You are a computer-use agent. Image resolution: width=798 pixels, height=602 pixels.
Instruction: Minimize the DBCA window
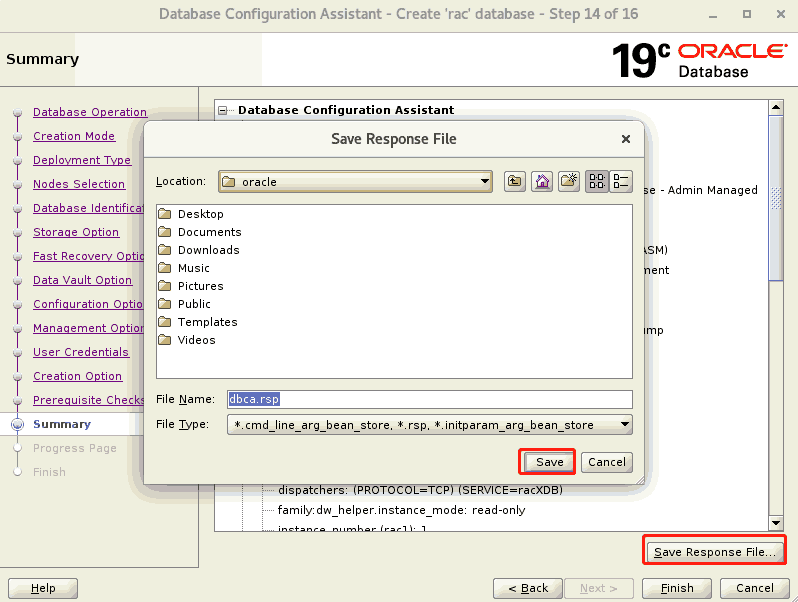click(x=713, y=15)
